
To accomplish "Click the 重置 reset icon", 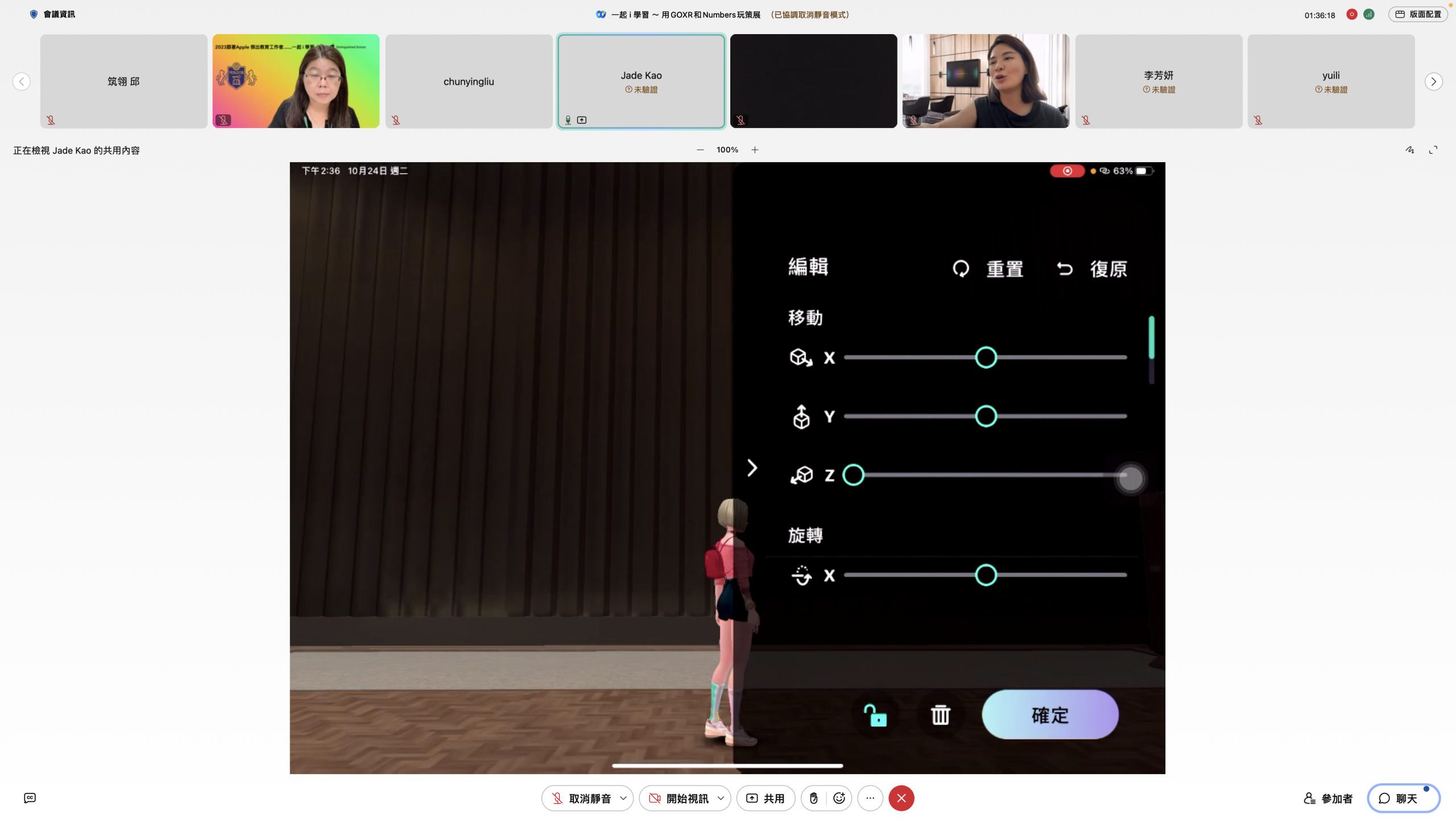I will [961, 268].
